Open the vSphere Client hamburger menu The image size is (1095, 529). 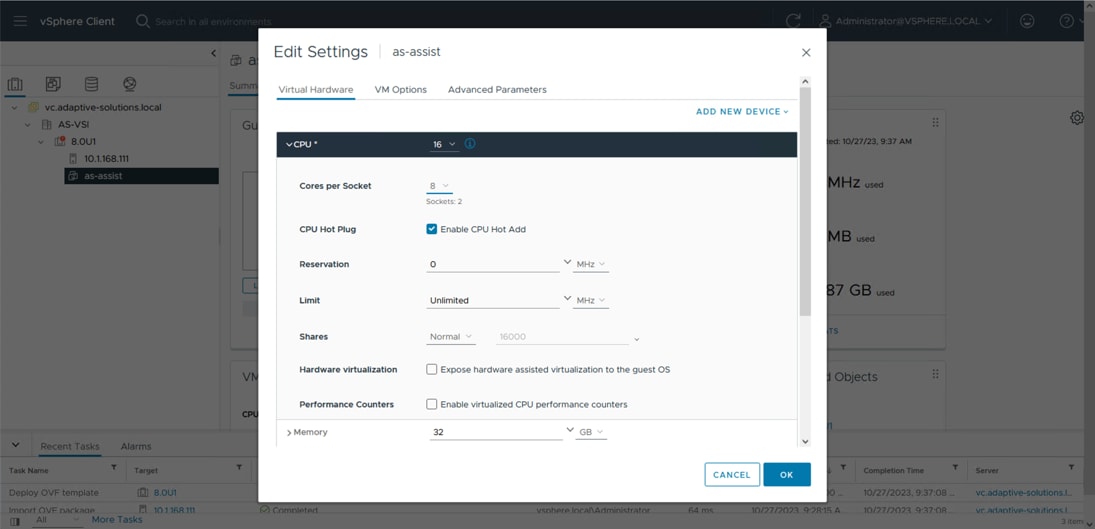point(20,21)
